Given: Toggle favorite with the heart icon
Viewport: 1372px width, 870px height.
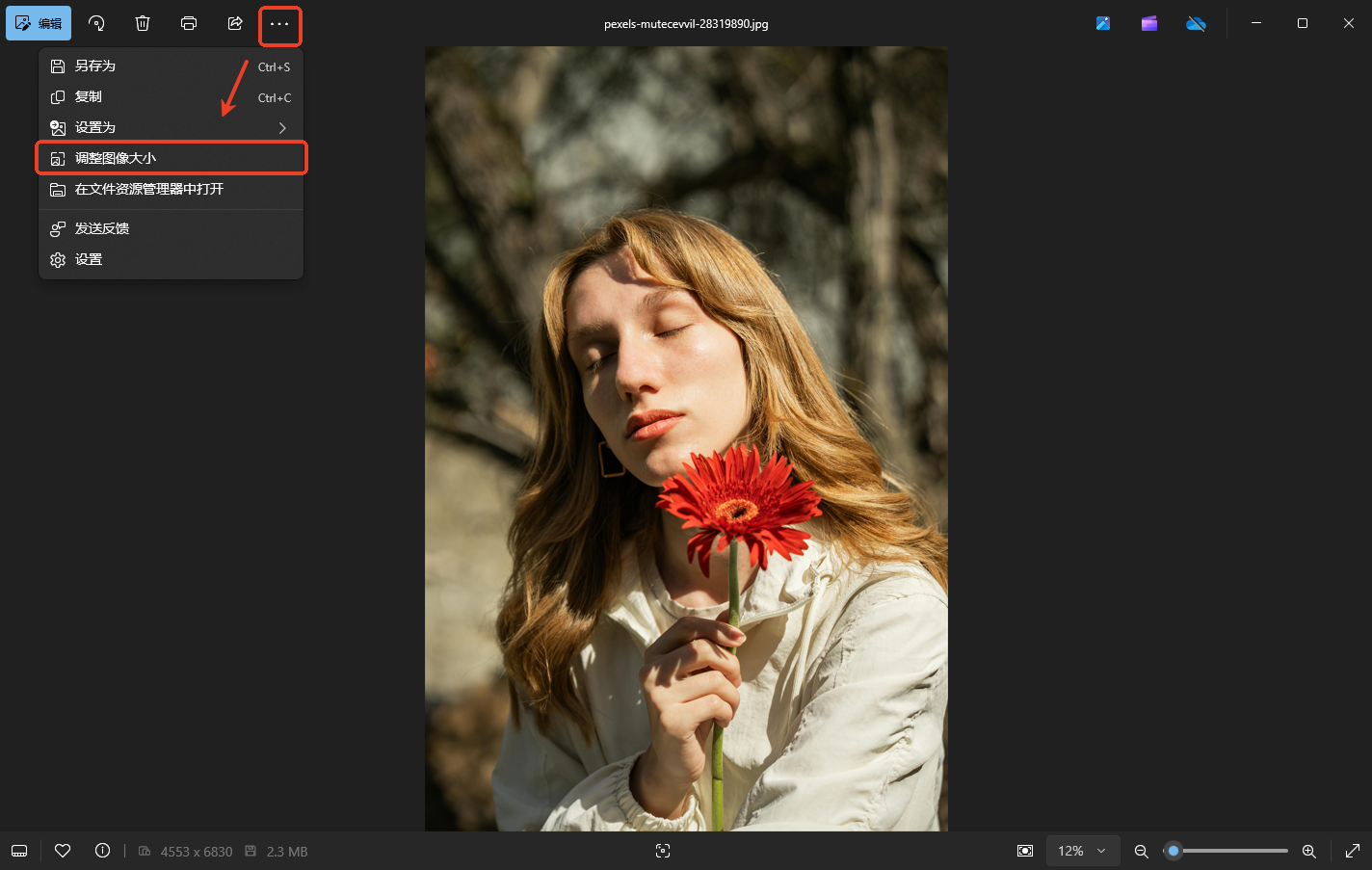Looking at the screenshot, I should tap(63, 851).
